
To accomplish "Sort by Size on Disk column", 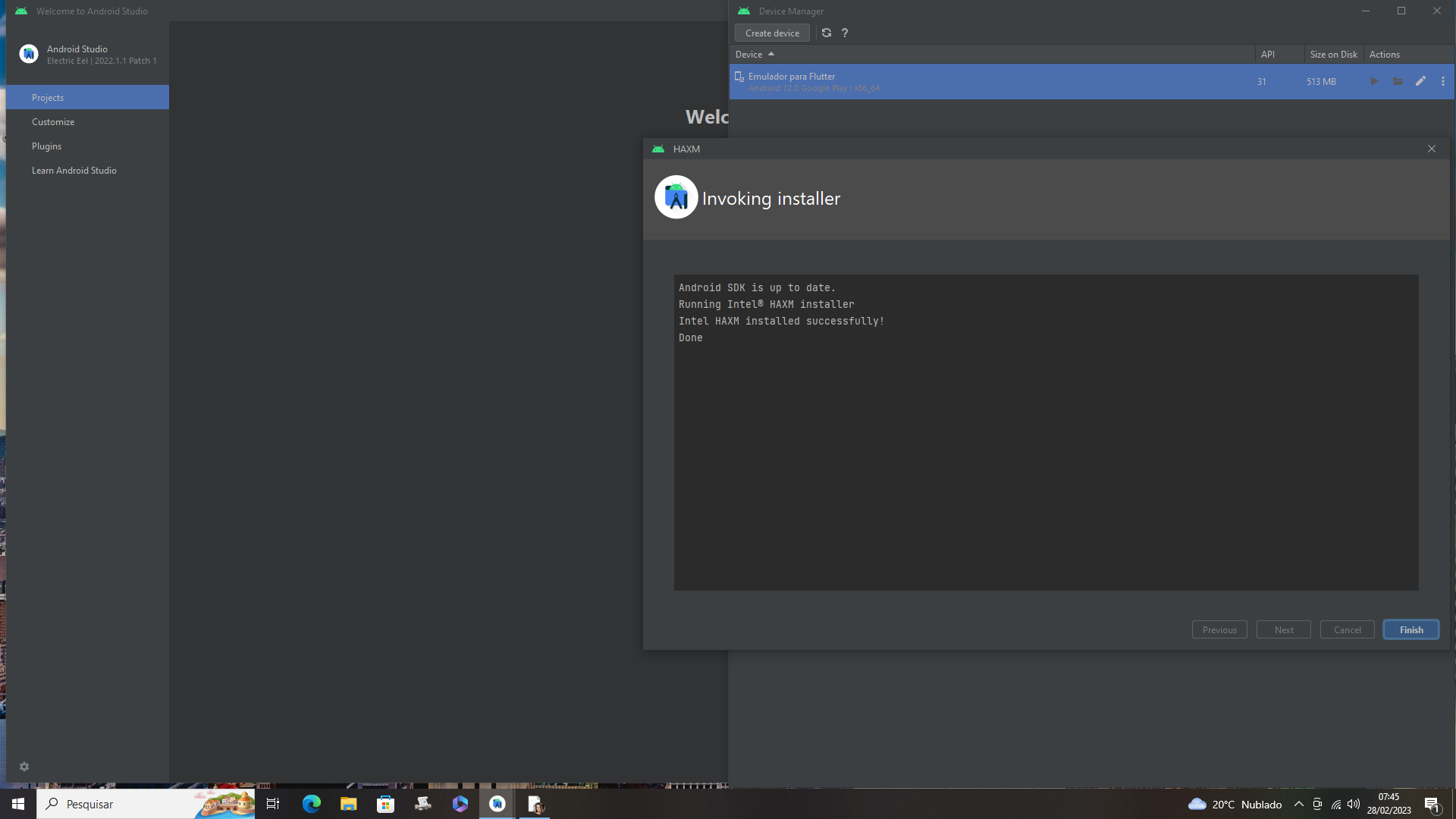I will click(x=1333, y=55).
